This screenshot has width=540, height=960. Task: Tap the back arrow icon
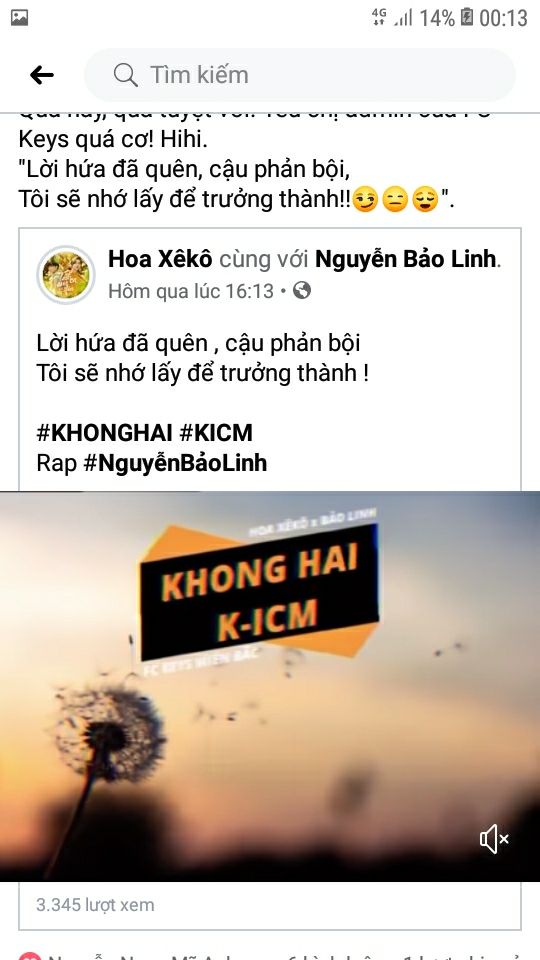pos(42,75)
